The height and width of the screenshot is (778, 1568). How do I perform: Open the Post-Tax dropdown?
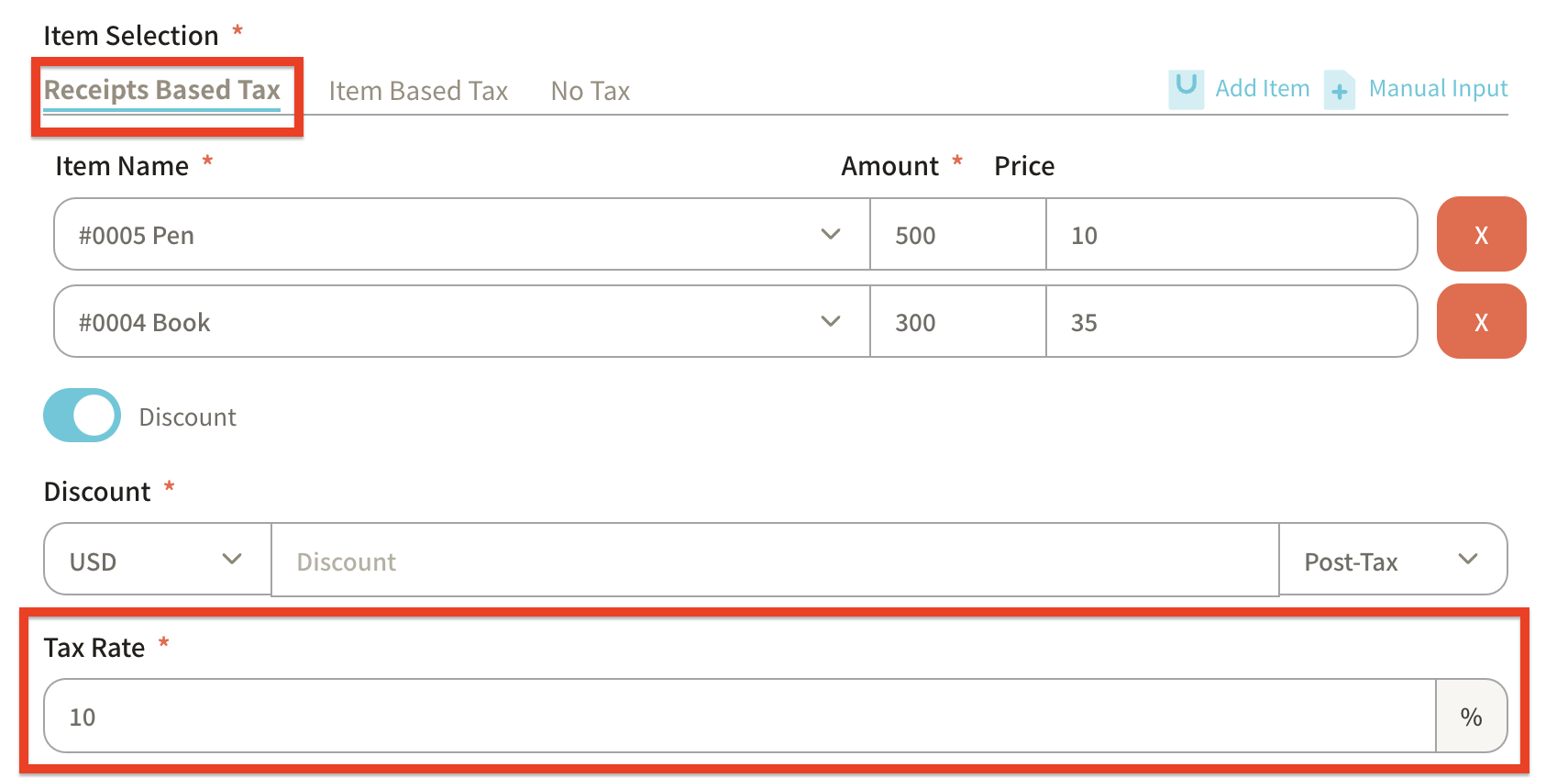coord(1392,561)
